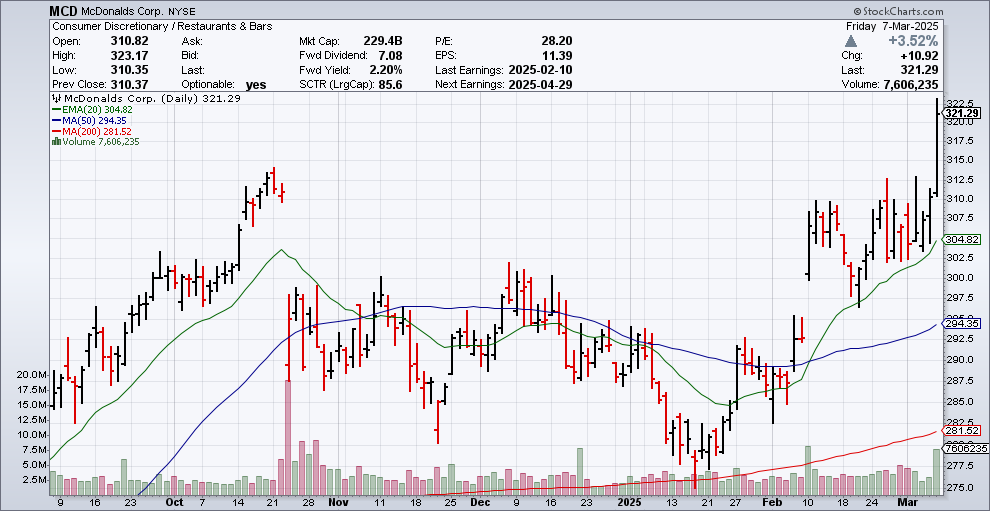Click the red MA(200) legend line marker
990x511 pixels.
click(57, 131)
